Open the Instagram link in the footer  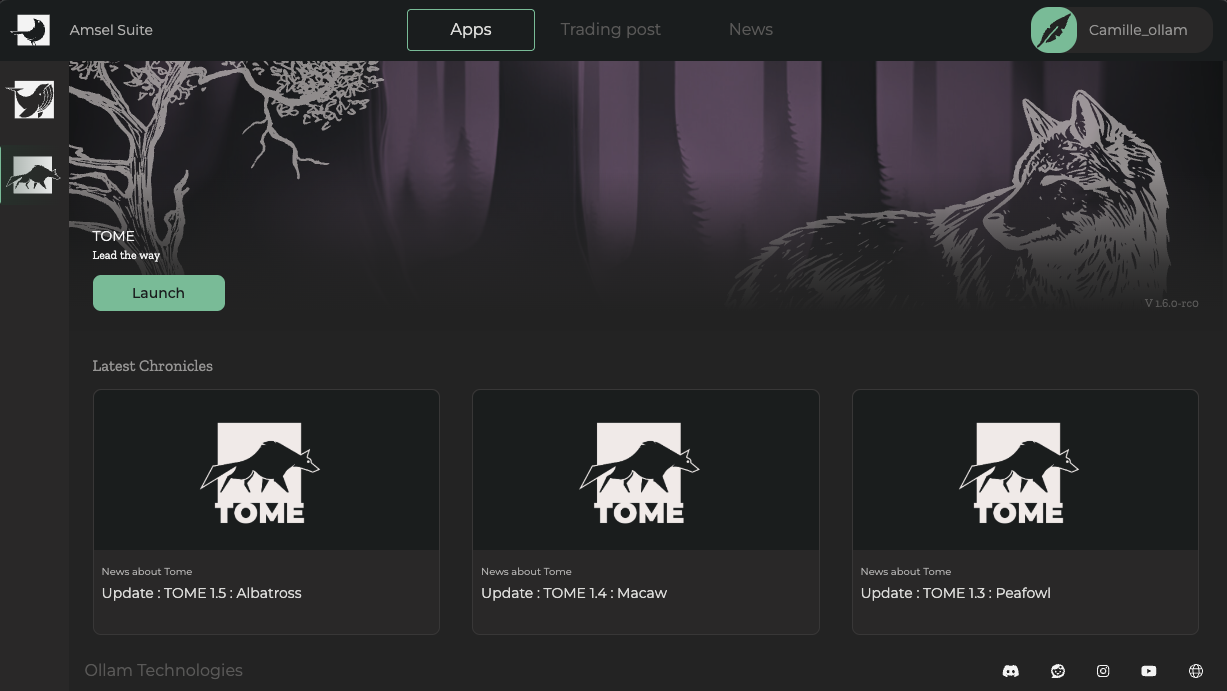tap(1103, 671)
